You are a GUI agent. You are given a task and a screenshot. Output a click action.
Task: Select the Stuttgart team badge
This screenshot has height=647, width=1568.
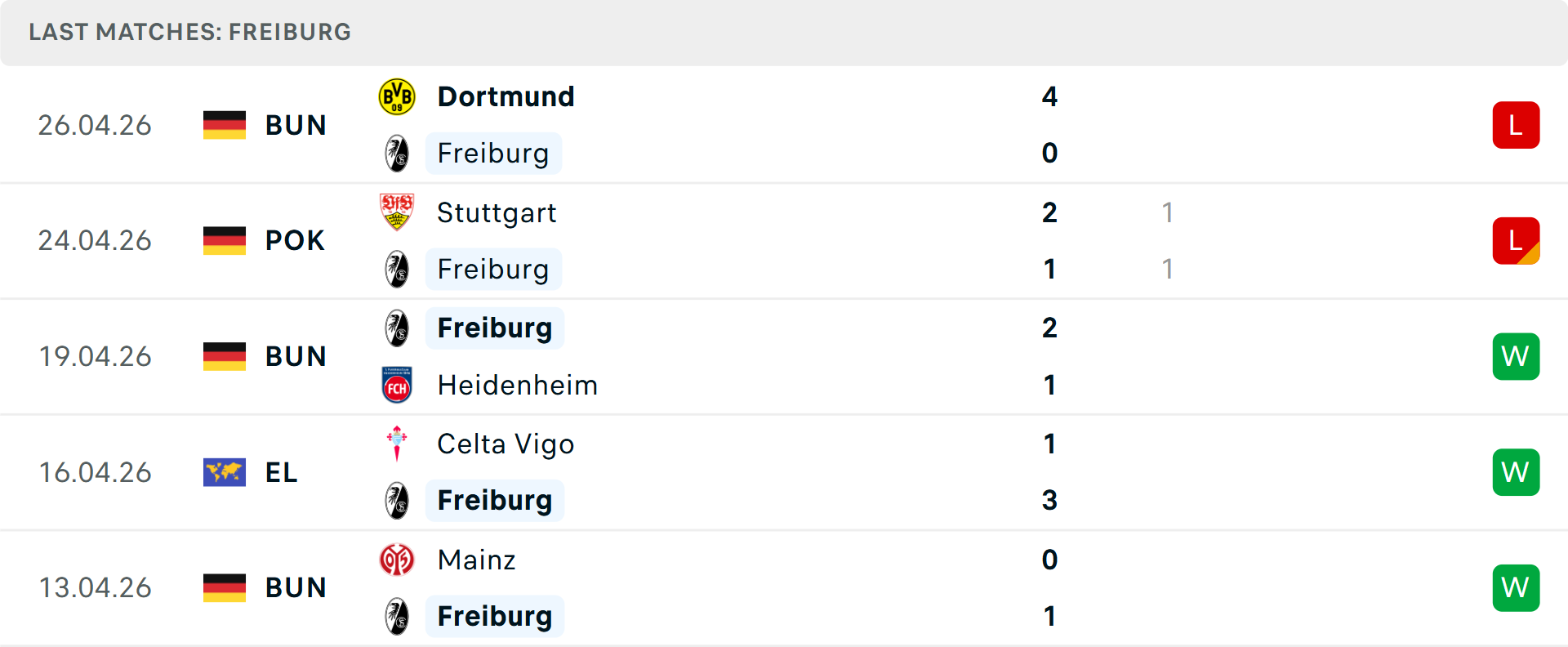tap(397, 212)
